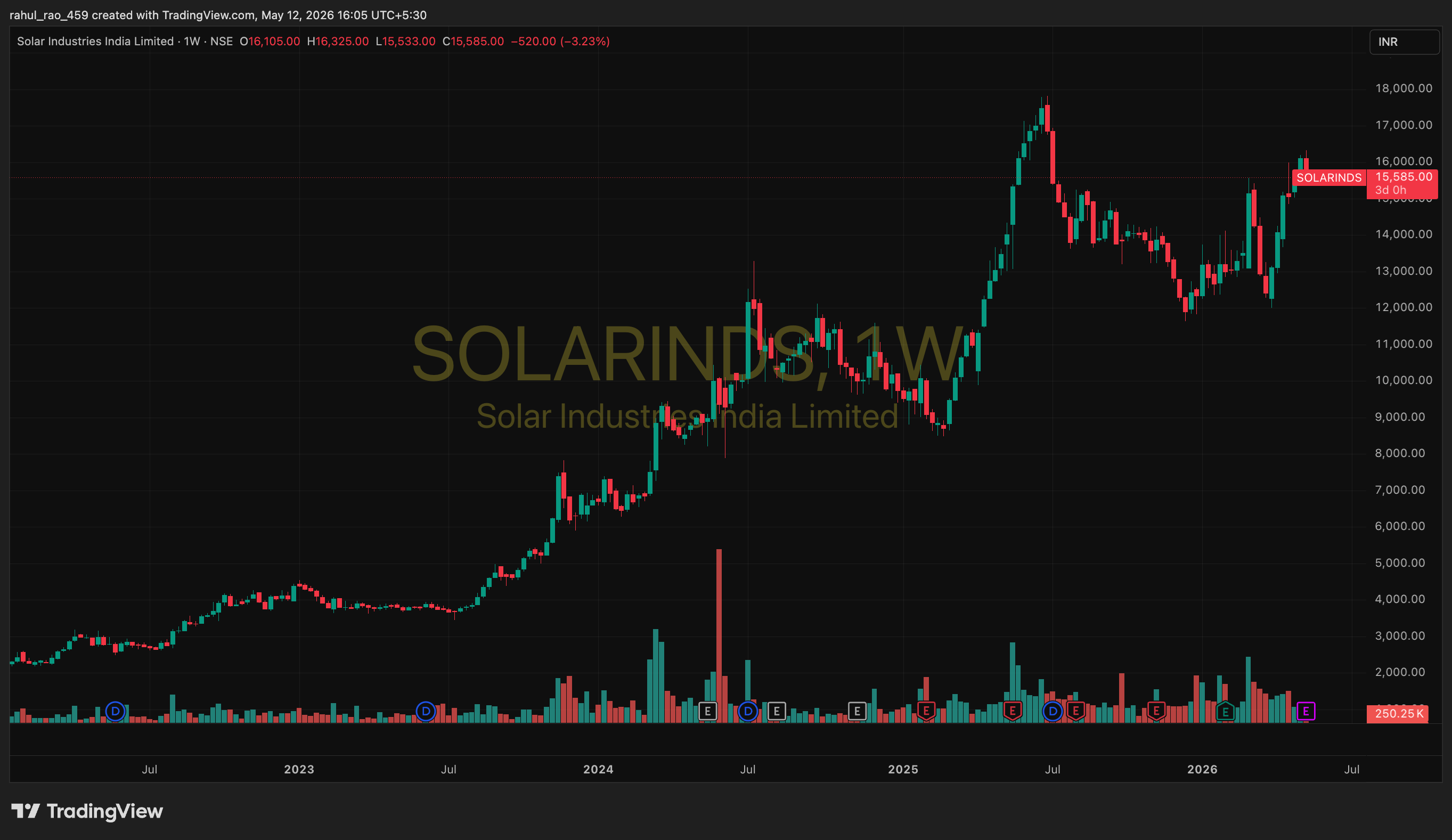Click the 18,000.00 price axis label
Image resolution: width=1452 pixels, height=840 pixels.
pyautogui.click(x=1404, y=88)
